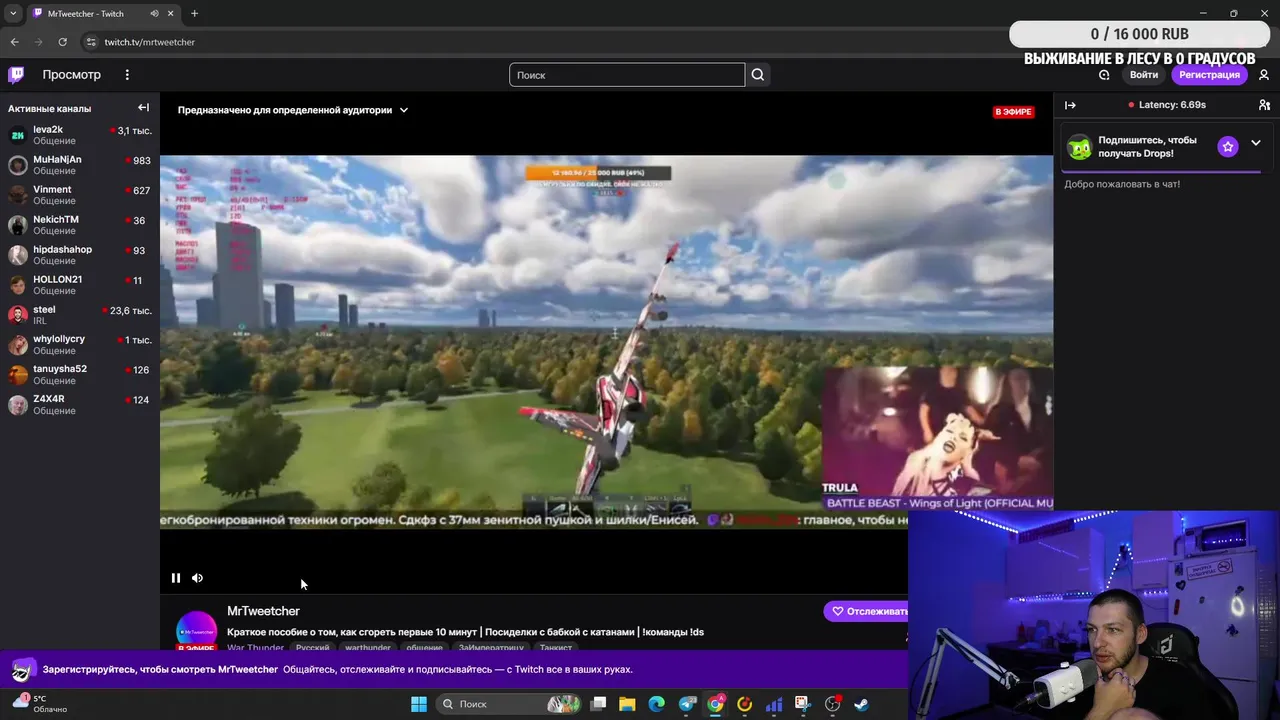Mute the tab with the speaker icon
Screen dimensions: 1280x720
pyautogui.click(x=155, y=14)
